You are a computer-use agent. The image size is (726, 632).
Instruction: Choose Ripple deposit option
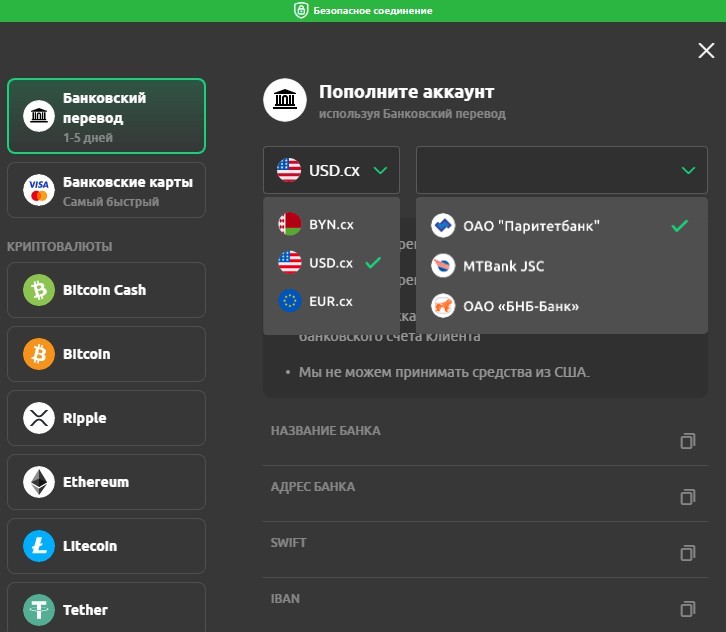(106, 418)
